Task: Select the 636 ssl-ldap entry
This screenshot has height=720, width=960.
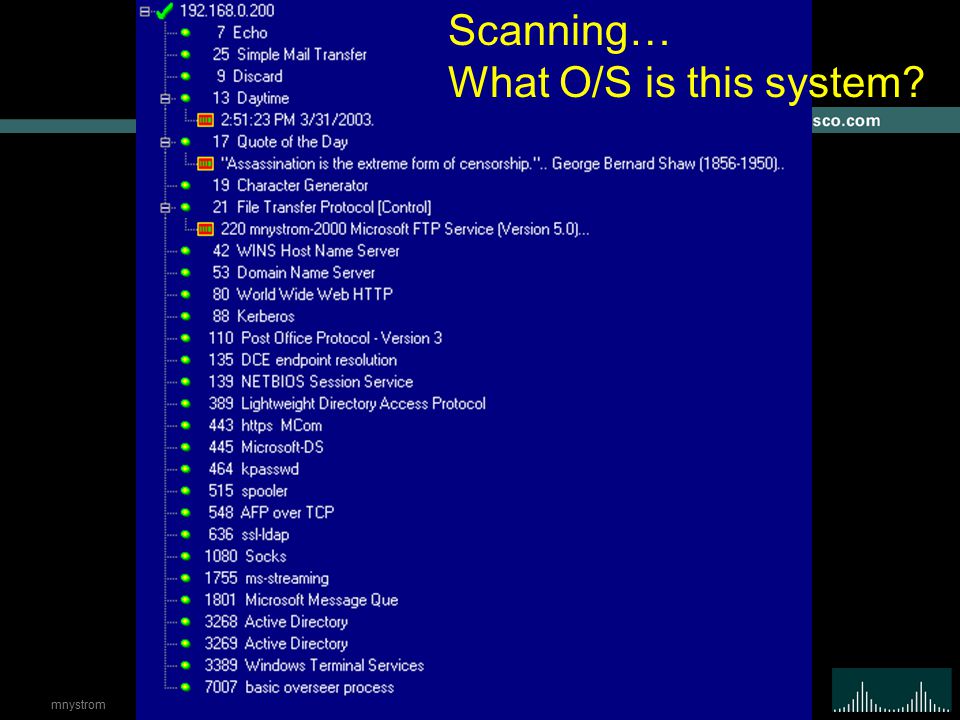Action: pos(249,535)
